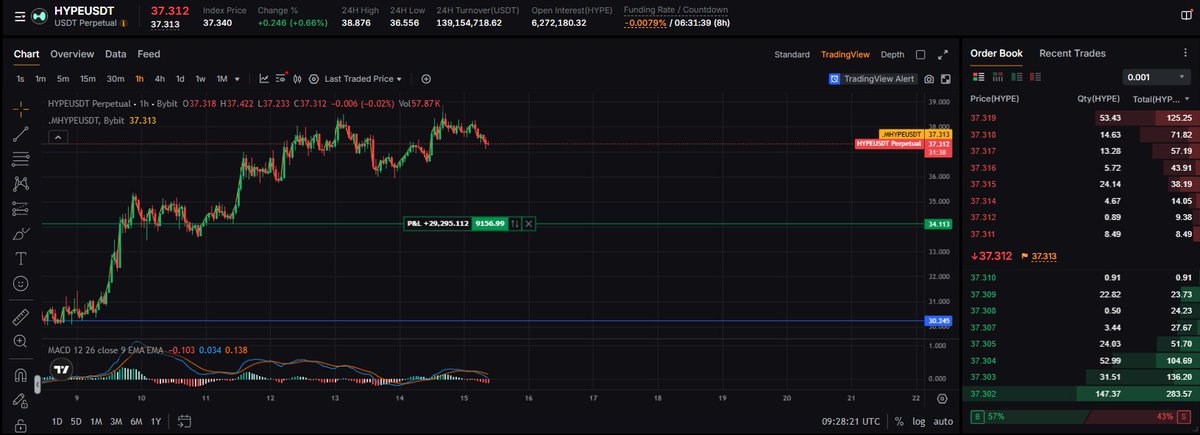Switch to the Overview tab
The height and width of the screenshot is (435, 1200).
(72, 54)
